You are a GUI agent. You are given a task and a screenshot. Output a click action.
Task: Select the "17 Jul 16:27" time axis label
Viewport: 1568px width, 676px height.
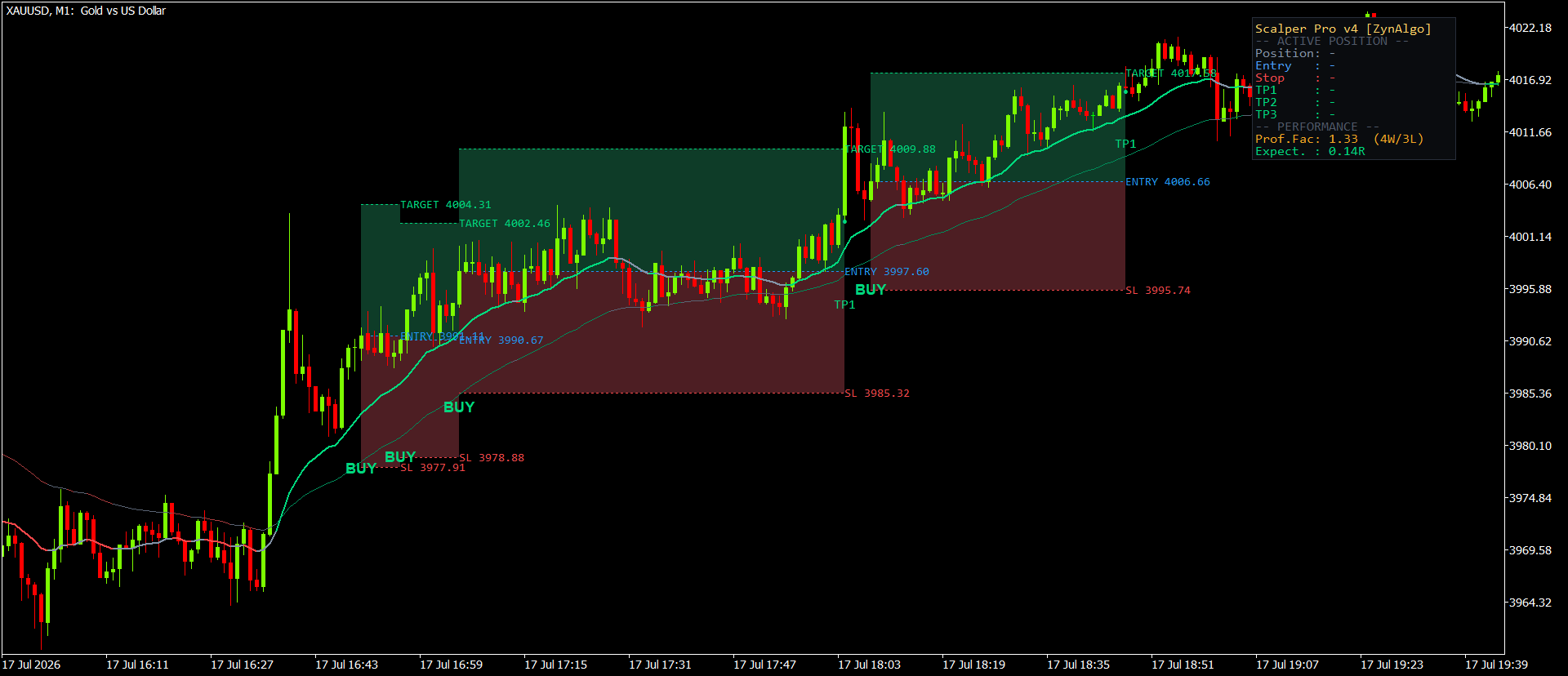242,665
